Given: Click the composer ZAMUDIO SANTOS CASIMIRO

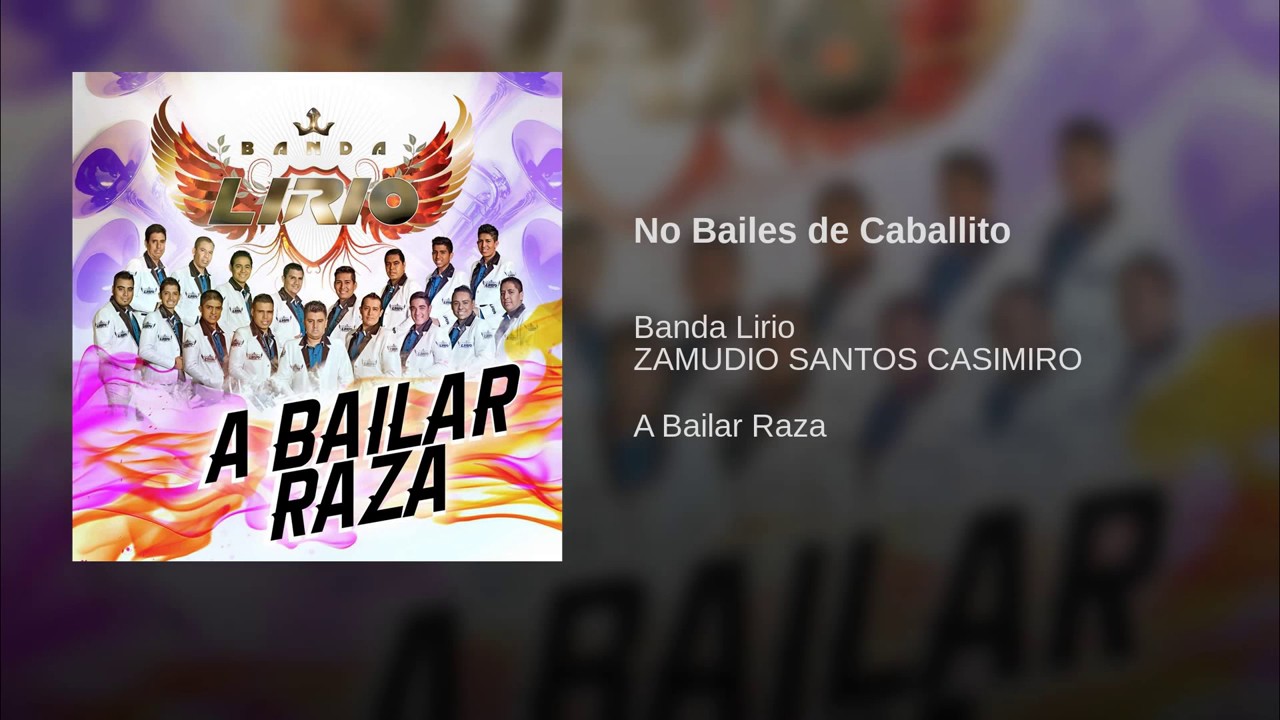Looking at the screenshot, I should (x=858, y=359).
